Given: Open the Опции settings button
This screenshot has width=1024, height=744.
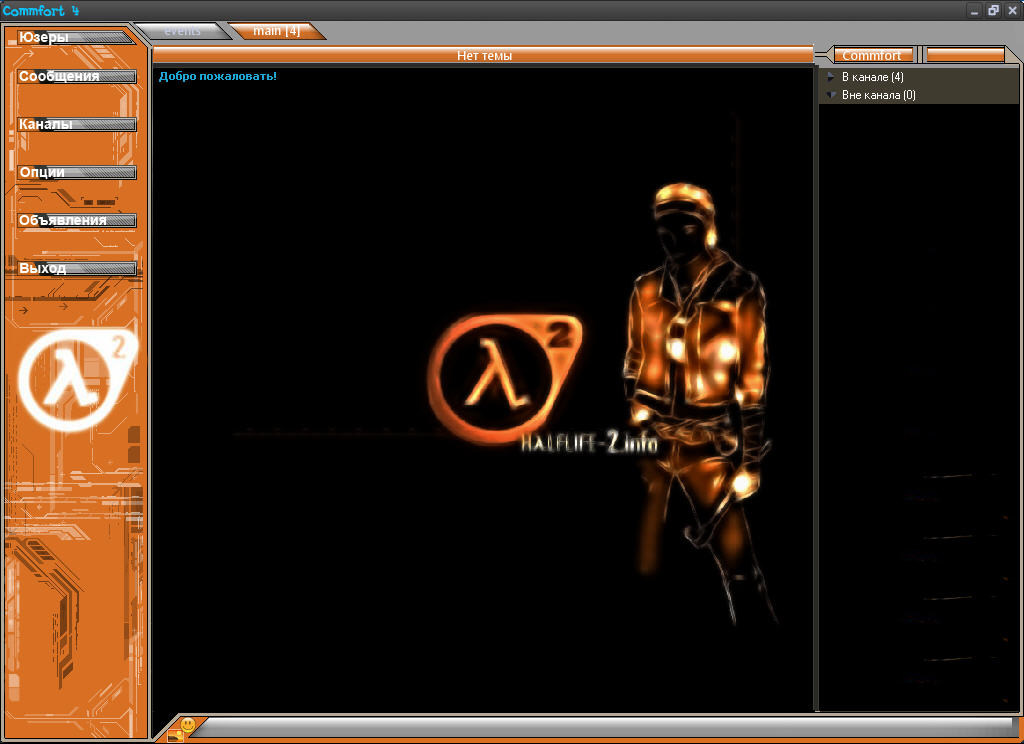Looking at the screenshot, I should pyautogui.click(x=76, y=172).
